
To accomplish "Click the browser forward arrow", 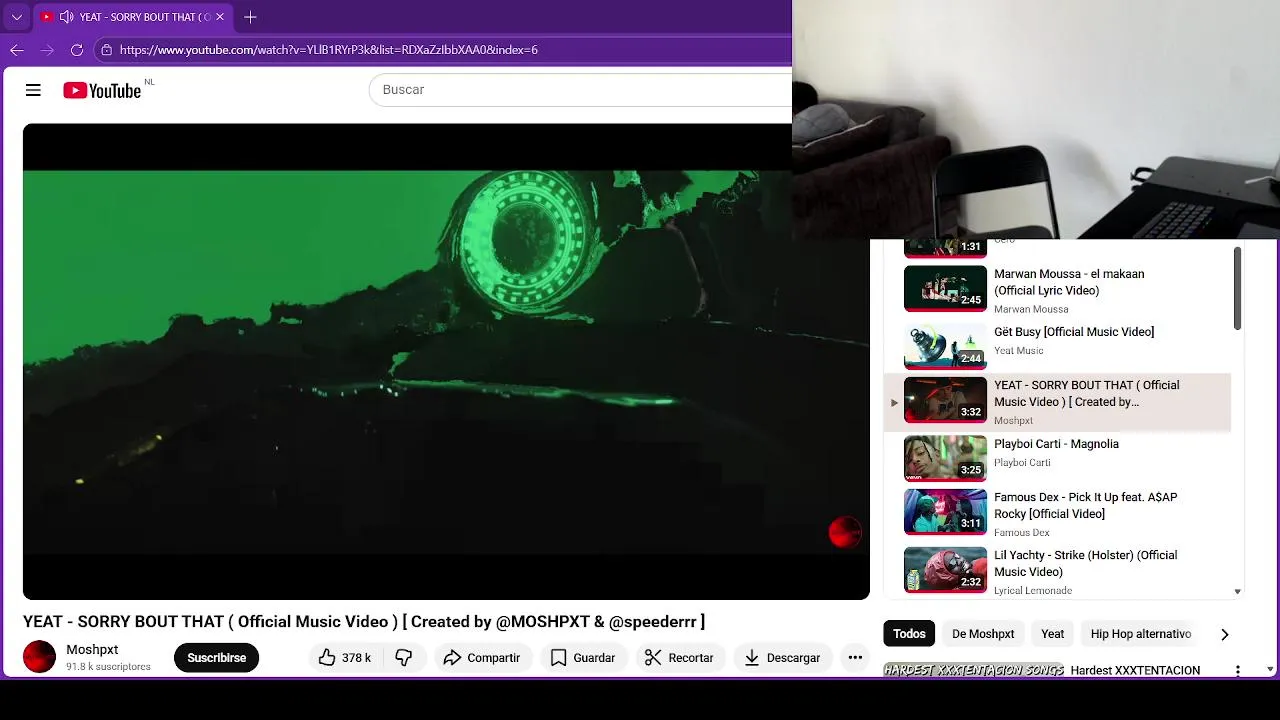I will click(47, 49).
